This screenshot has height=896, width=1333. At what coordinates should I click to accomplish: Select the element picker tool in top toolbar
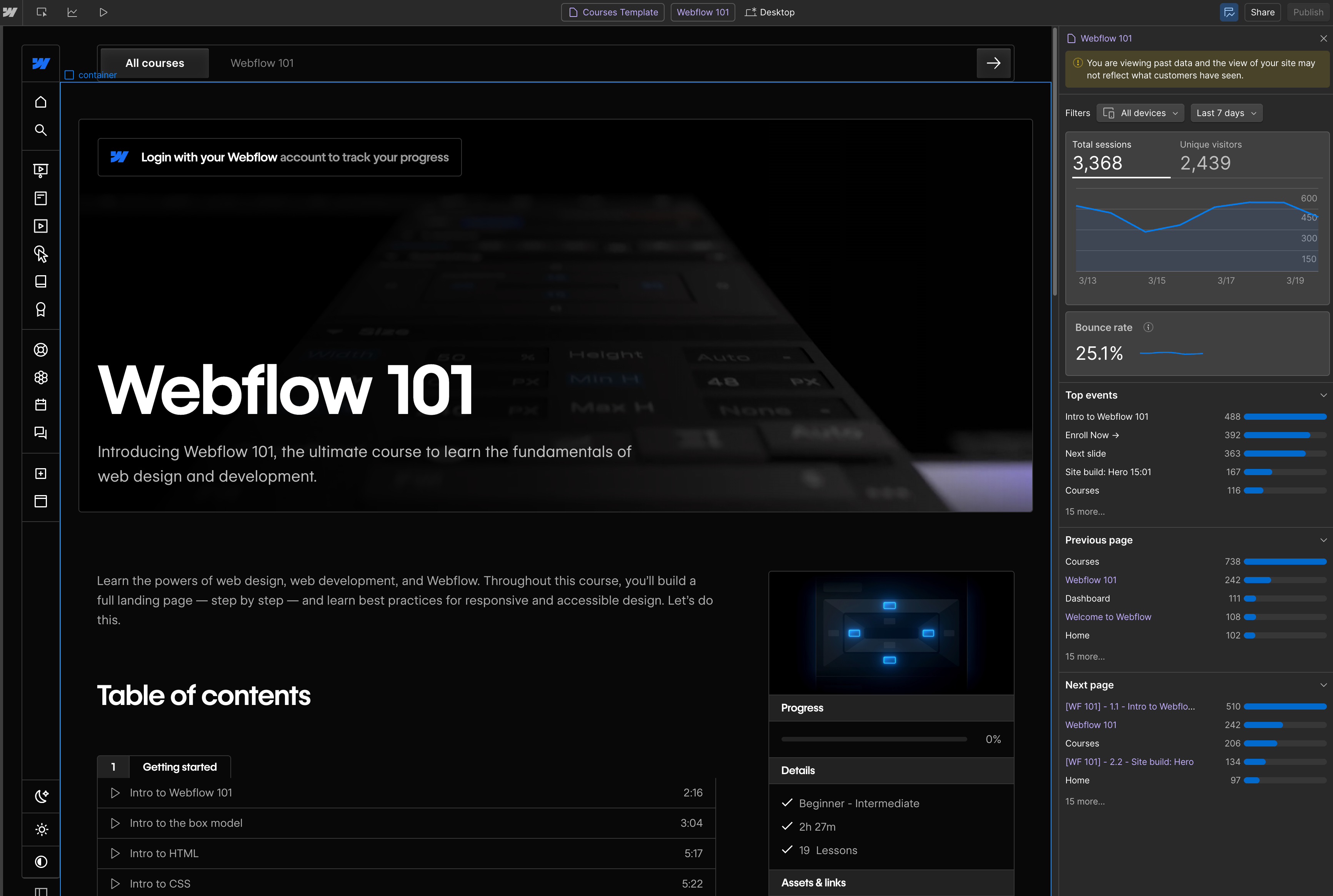tap(42, 12)
